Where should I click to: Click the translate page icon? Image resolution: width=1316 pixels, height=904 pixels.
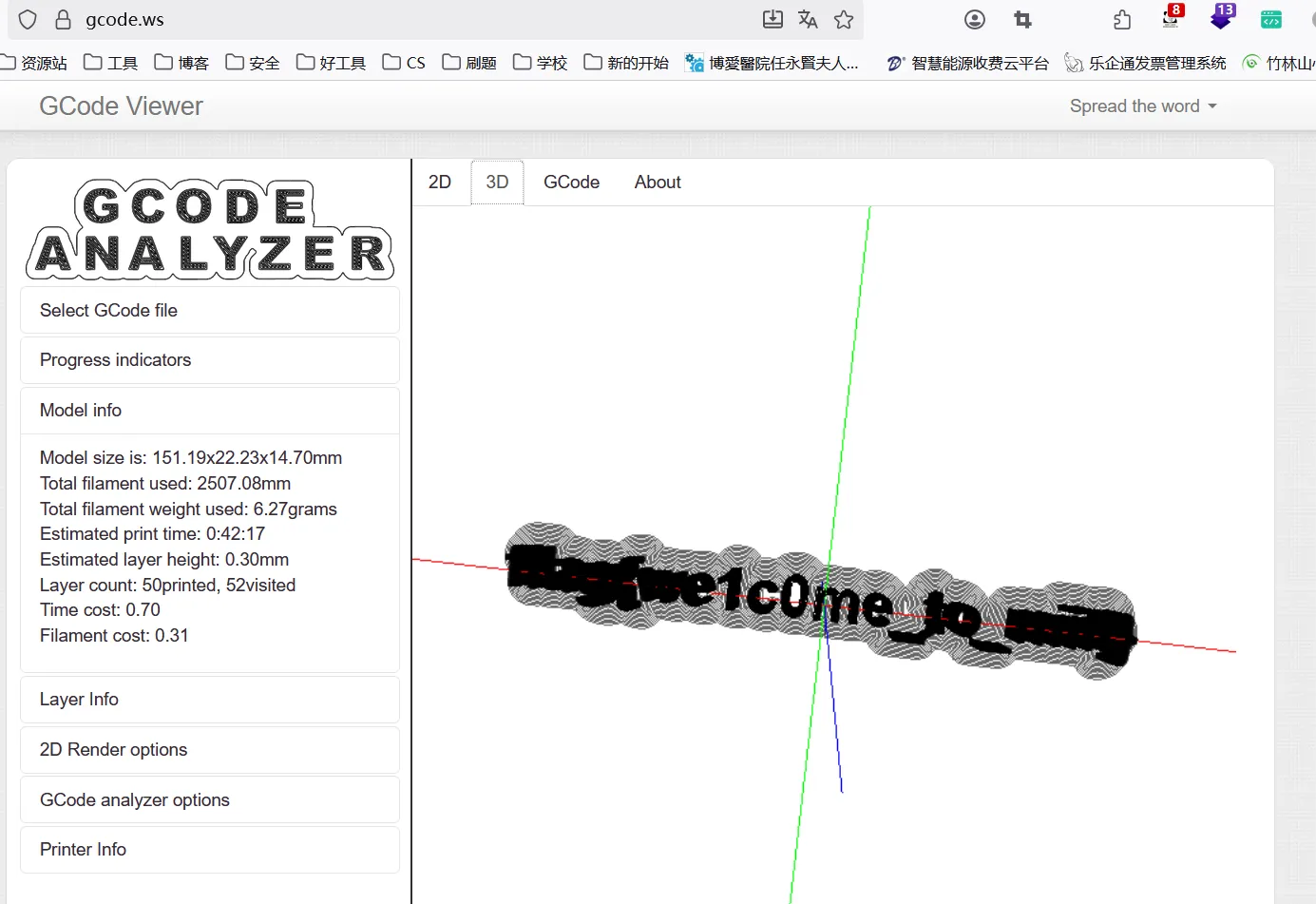coord(808,19)
